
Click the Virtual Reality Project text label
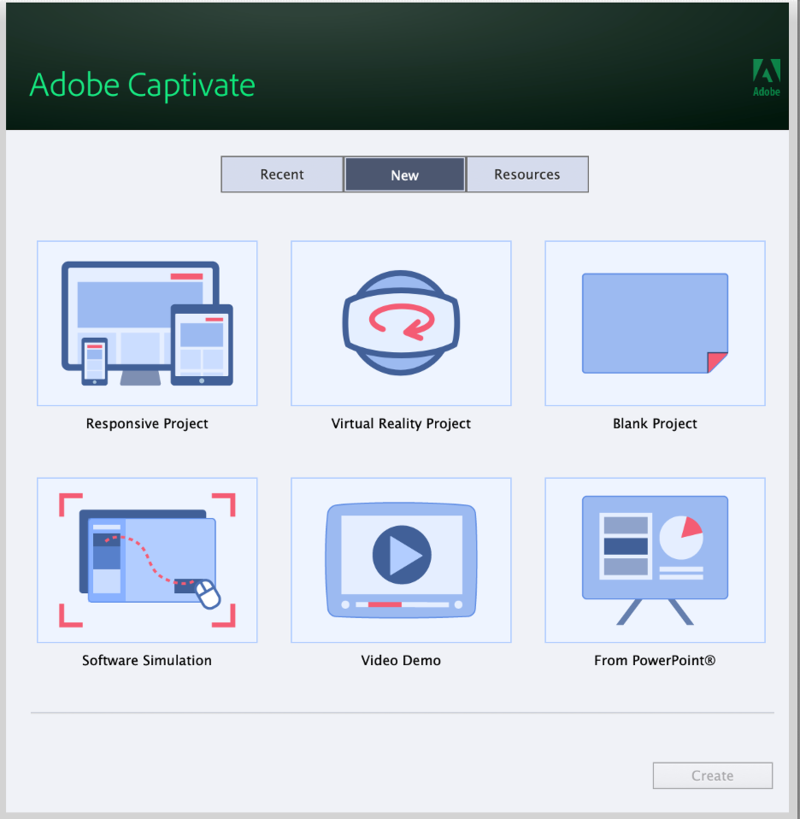pos(400,424)
